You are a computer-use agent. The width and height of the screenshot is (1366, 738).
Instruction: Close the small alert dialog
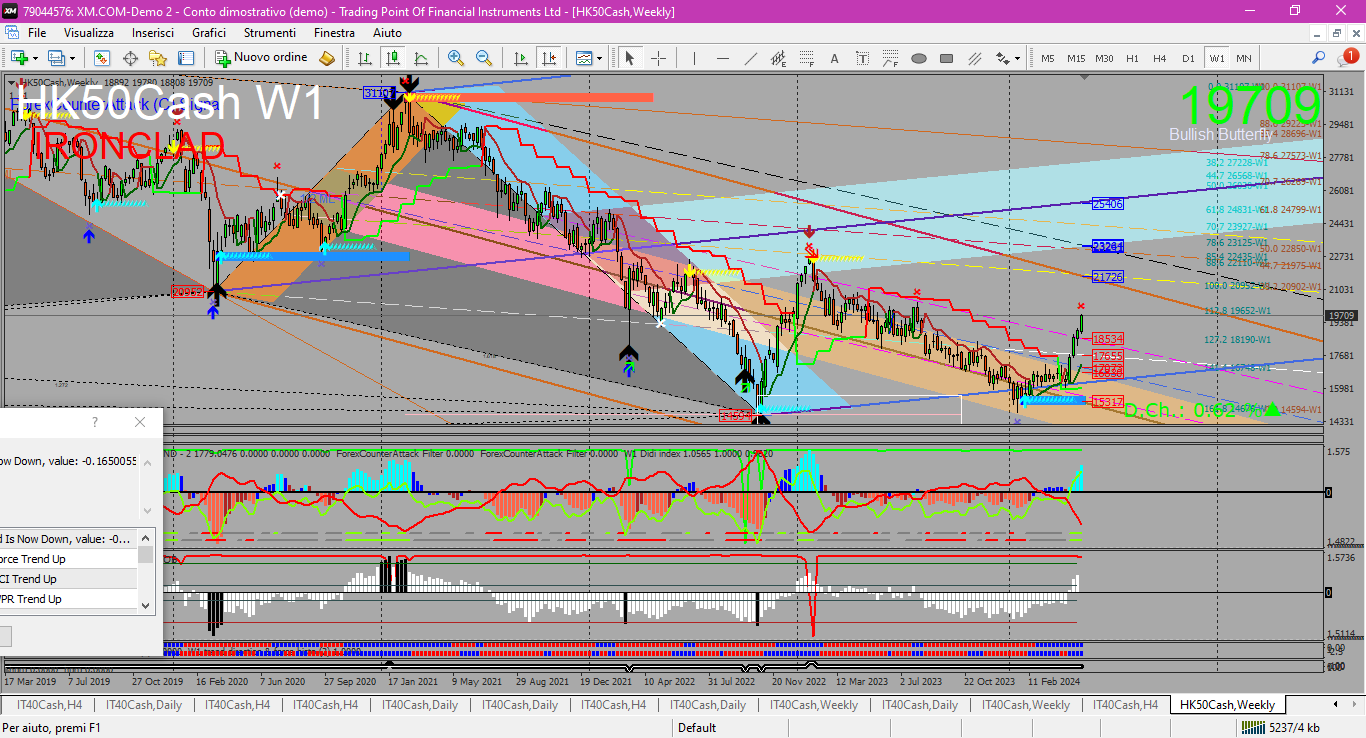click(x=140, y=422)
